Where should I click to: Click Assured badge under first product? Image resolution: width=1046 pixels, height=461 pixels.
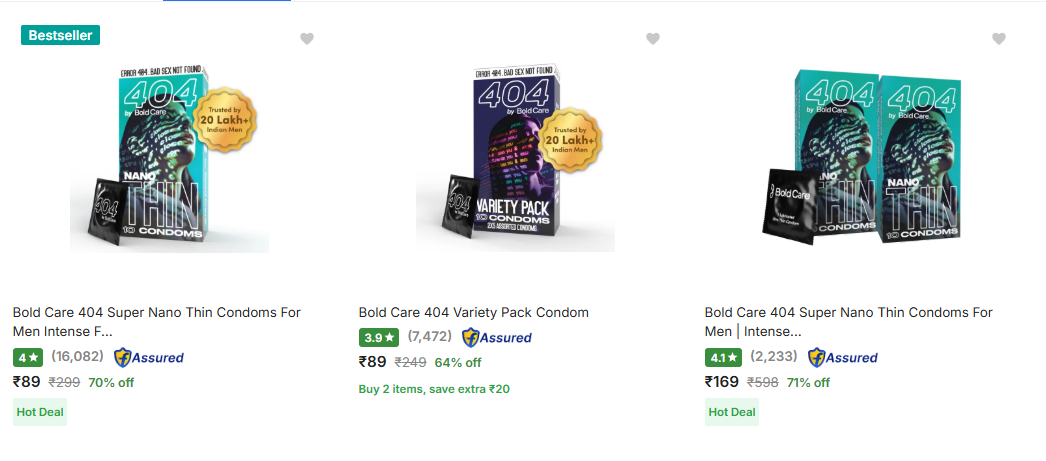149,357
